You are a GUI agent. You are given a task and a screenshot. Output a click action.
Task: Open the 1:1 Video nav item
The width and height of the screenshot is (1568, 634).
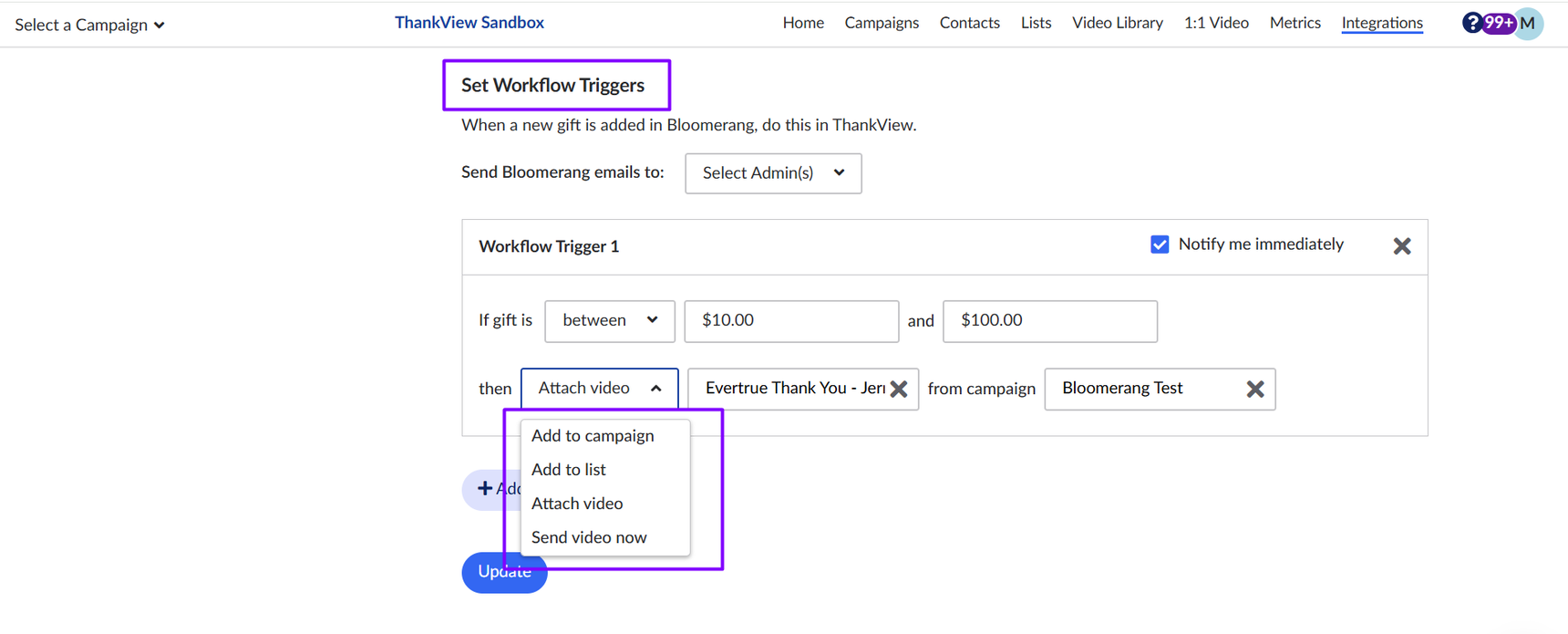click(x=1216, y=23)
